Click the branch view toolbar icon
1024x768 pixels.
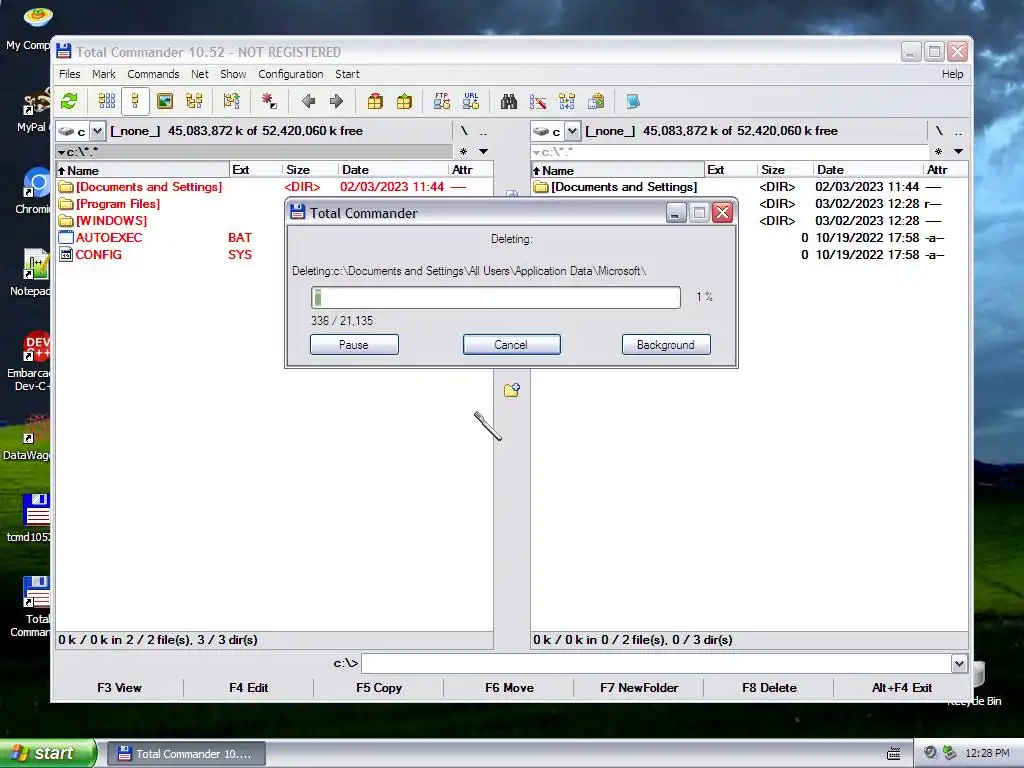point(231,101)
